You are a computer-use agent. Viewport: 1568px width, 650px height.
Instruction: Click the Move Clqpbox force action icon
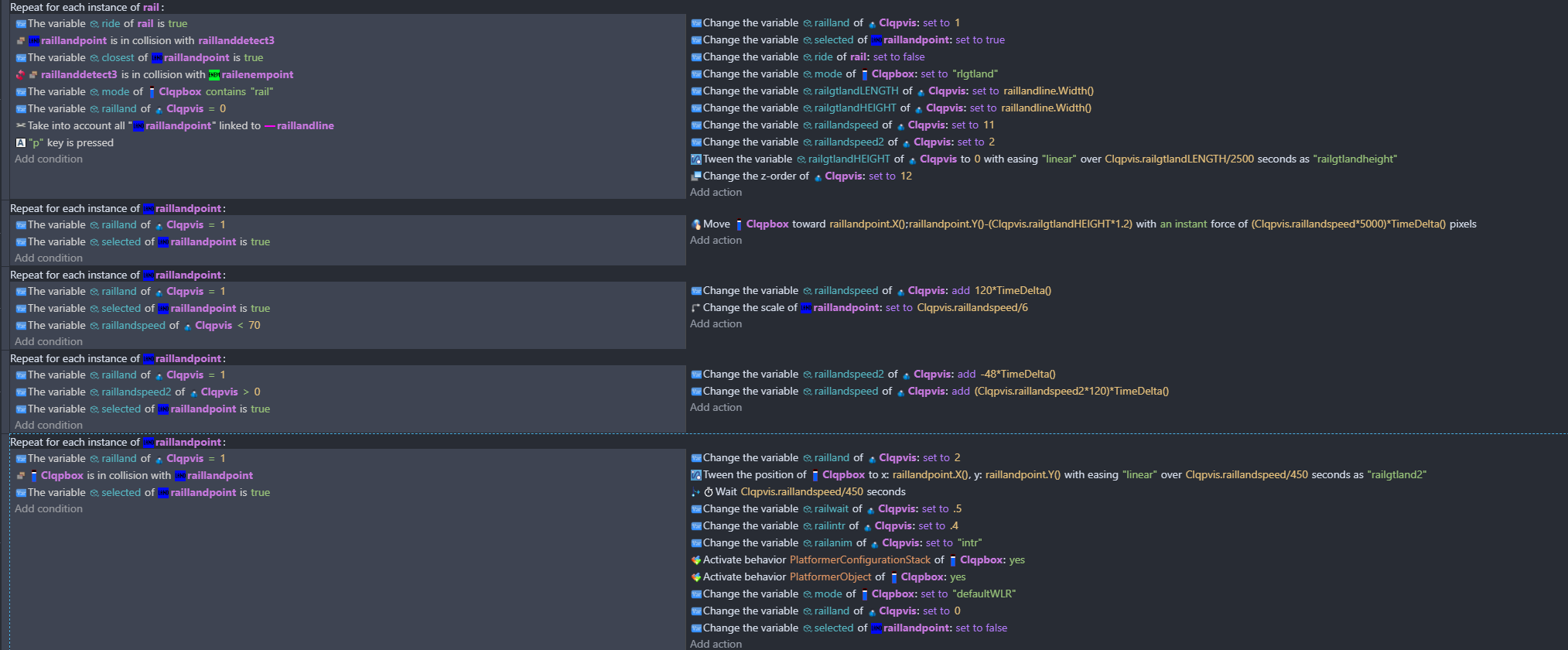click(695, 224)
